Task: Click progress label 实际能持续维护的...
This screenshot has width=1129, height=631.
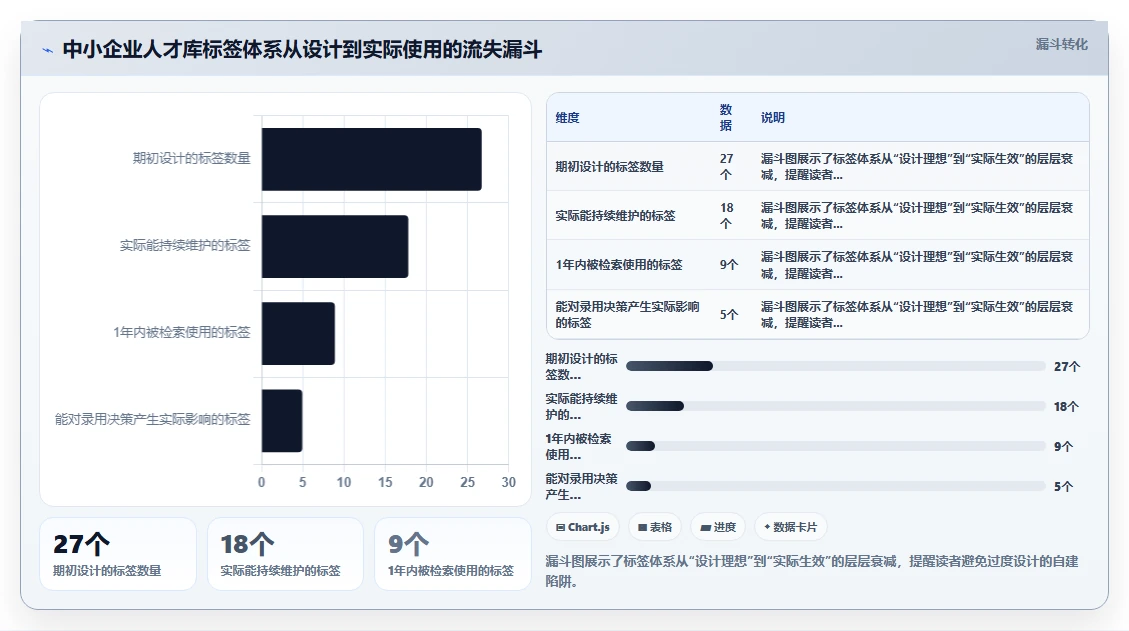Action: 581,406
